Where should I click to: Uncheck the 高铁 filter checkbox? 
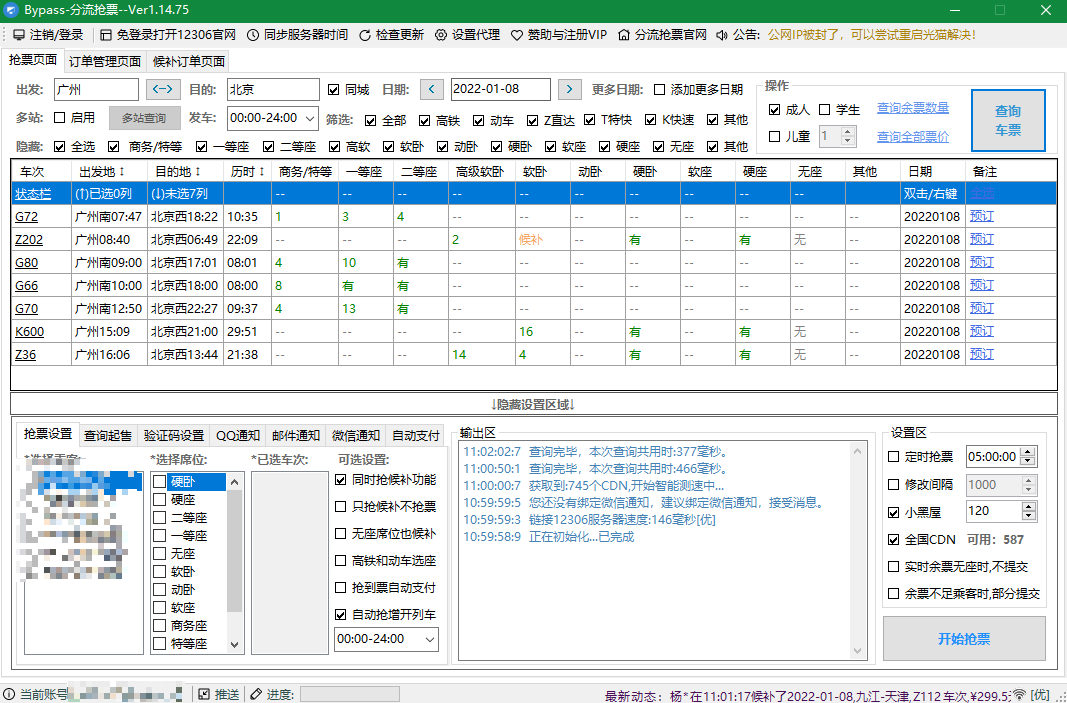tap(425, 120)
